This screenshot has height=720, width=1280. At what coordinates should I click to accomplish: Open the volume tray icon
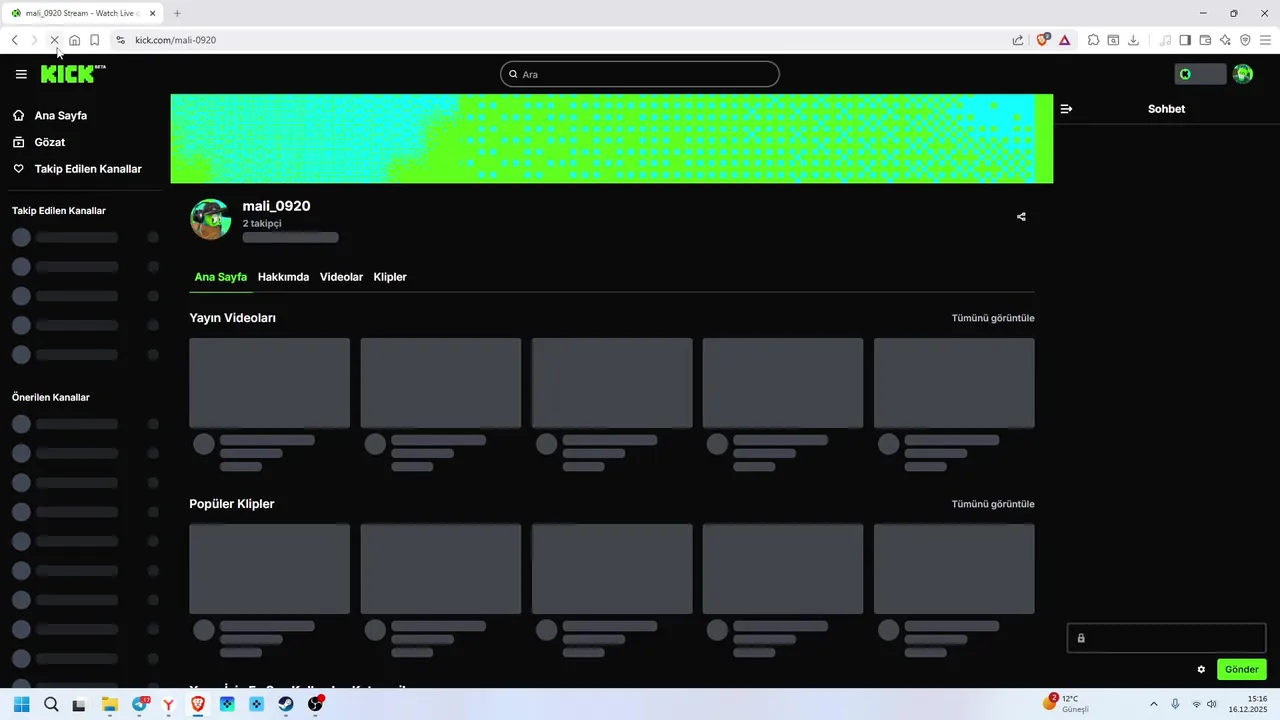(x=1211, y=704)
